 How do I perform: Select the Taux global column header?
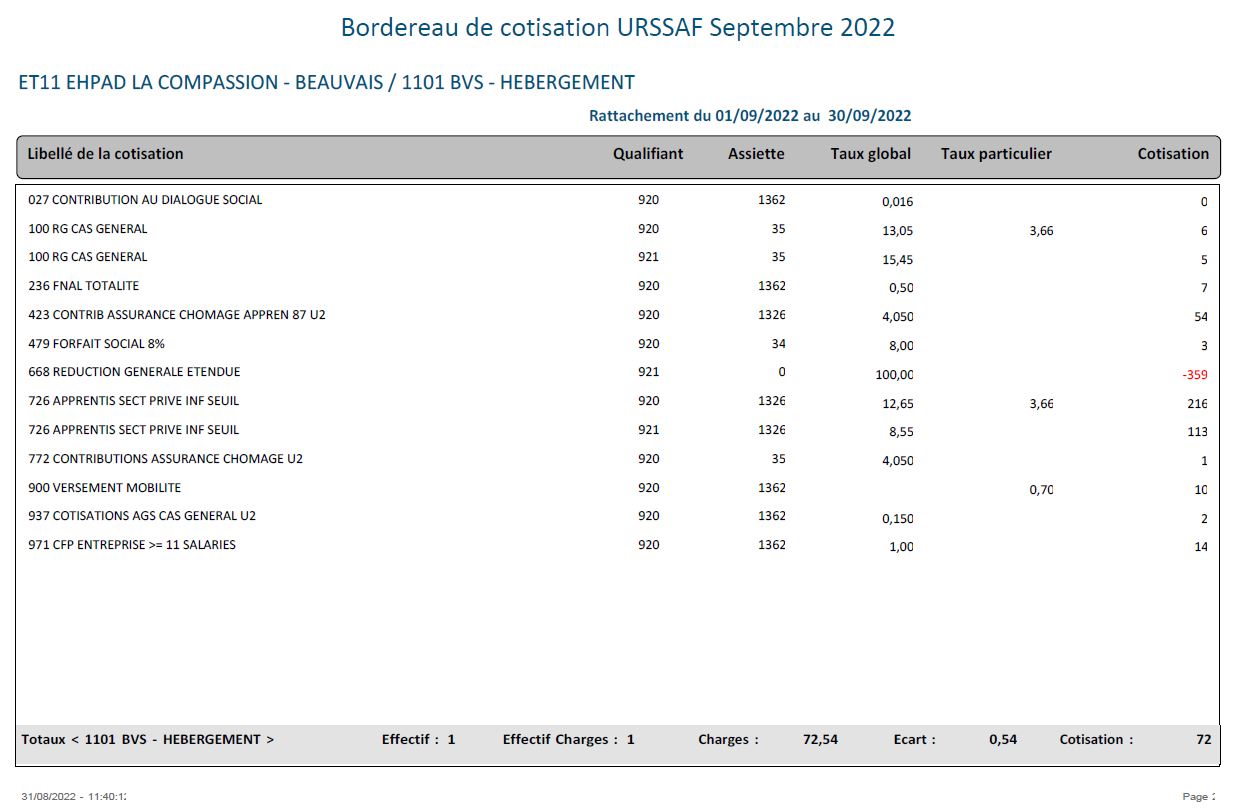click(870, 154)
